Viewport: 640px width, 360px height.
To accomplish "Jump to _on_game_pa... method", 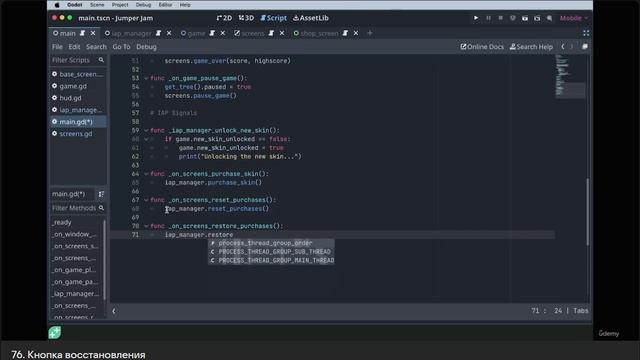I will pos(76,282).
